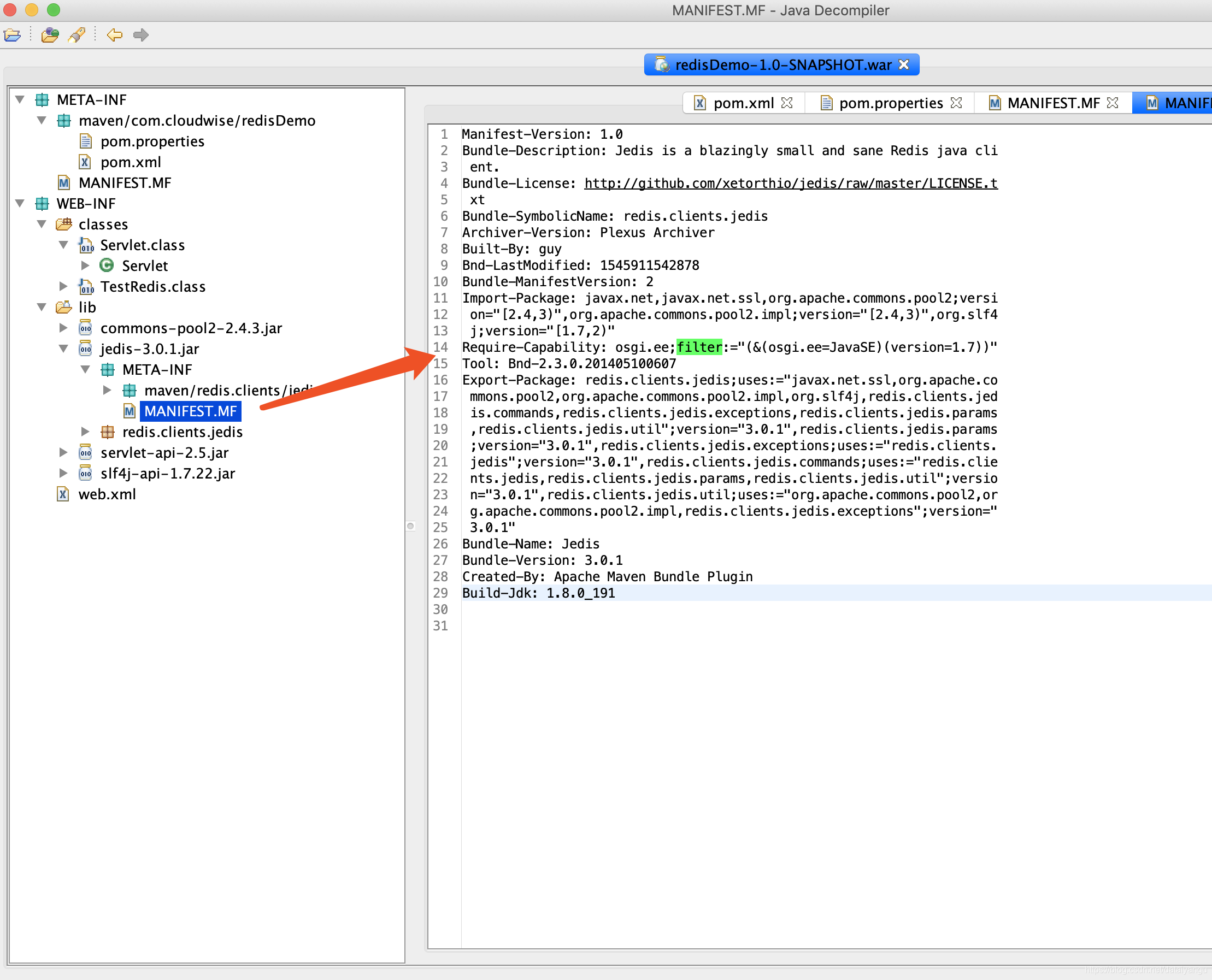The width and height of the screenshot is (1212, 980).
Task: Click the Open File toolbar icon
Action: coord(13,35)
